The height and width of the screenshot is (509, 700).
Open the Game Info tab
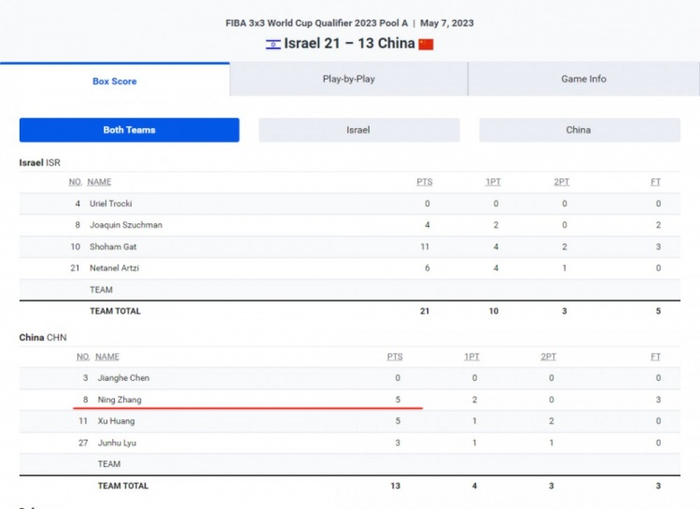tap(583, 79)
